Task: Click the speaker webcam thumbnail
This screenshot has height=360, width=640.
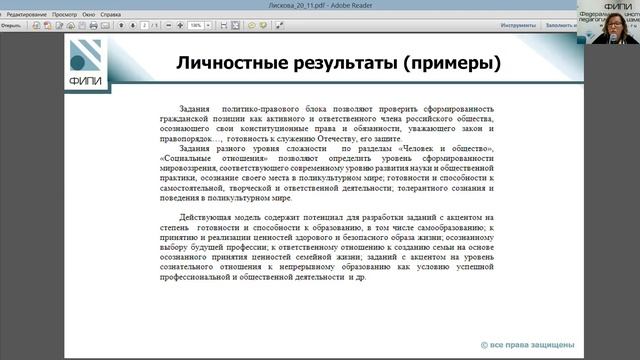Action: coord(608,22)
